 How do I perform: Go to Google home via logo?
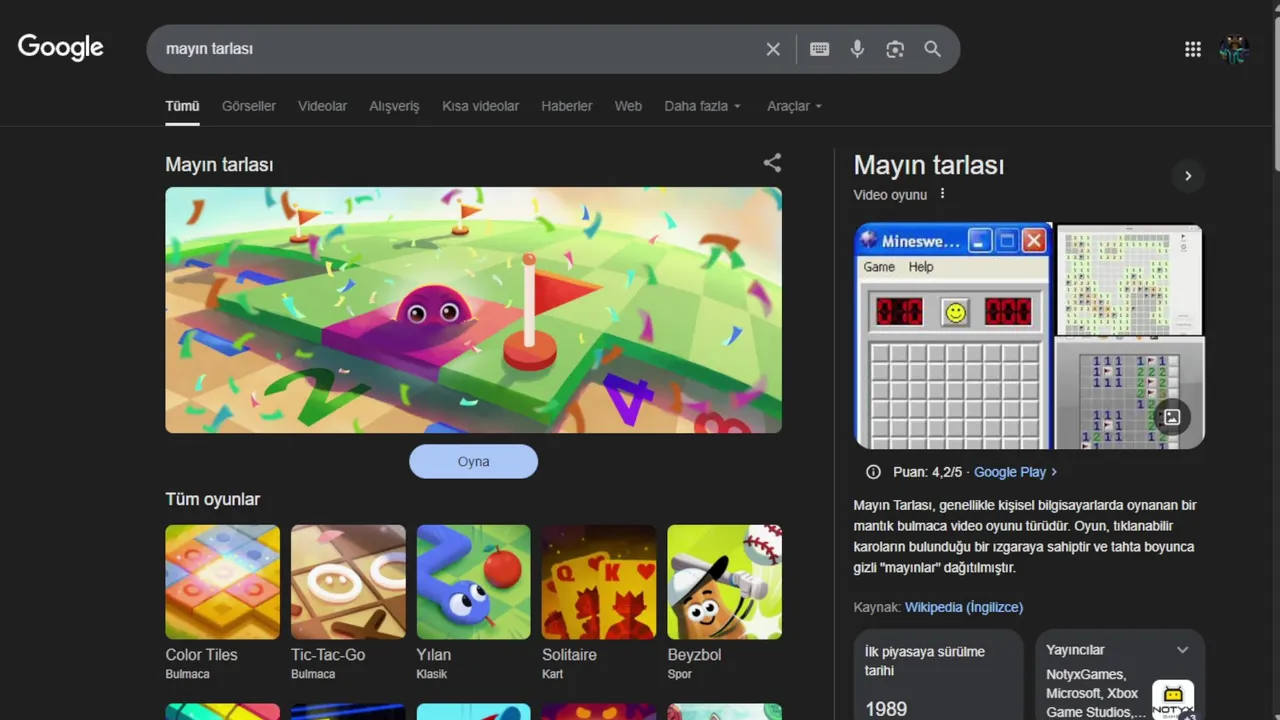(x=61, y=47)
